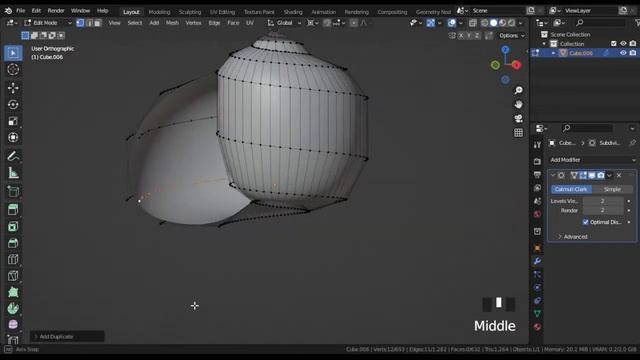The width and height of the screenshot is (640, 360).
Task: Select the Annotate tool
Action: tap(13, 156)
